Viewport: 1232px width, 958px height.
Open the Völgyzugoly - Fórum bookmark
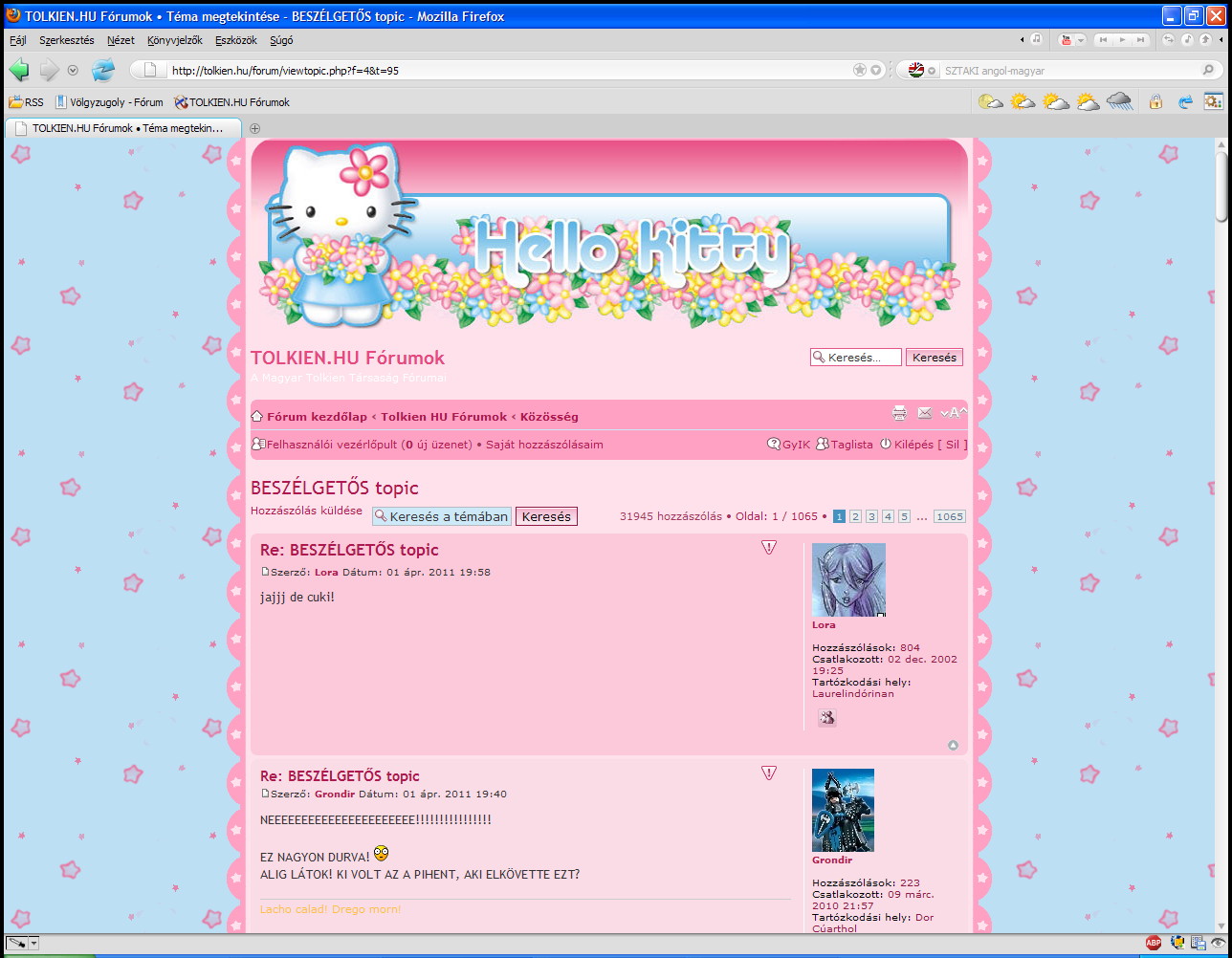coord(108,101)
